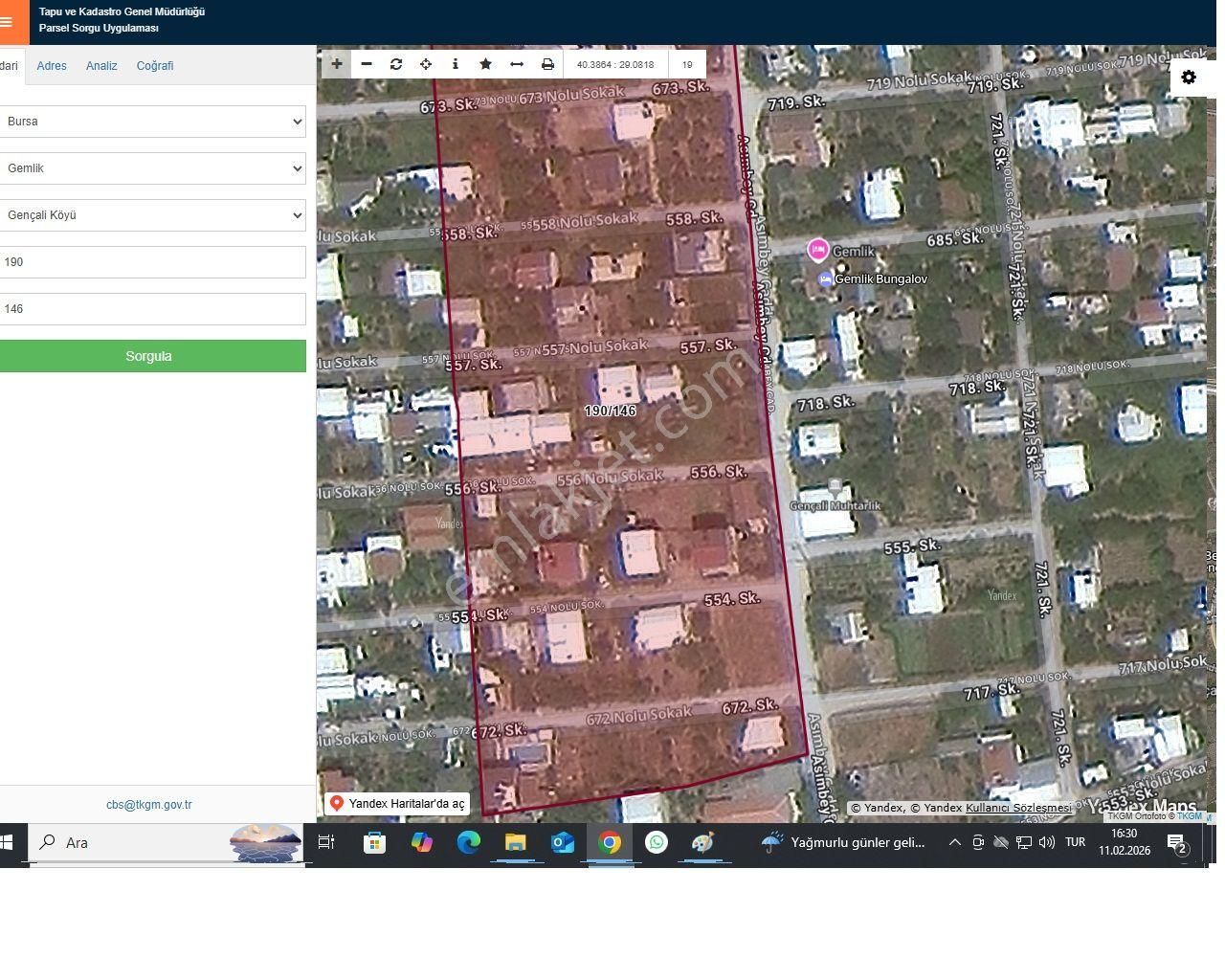The image size is (1225, 980).
Task: Expand the Gençali Köyü neighborhood dropdown
Action: 152,215
